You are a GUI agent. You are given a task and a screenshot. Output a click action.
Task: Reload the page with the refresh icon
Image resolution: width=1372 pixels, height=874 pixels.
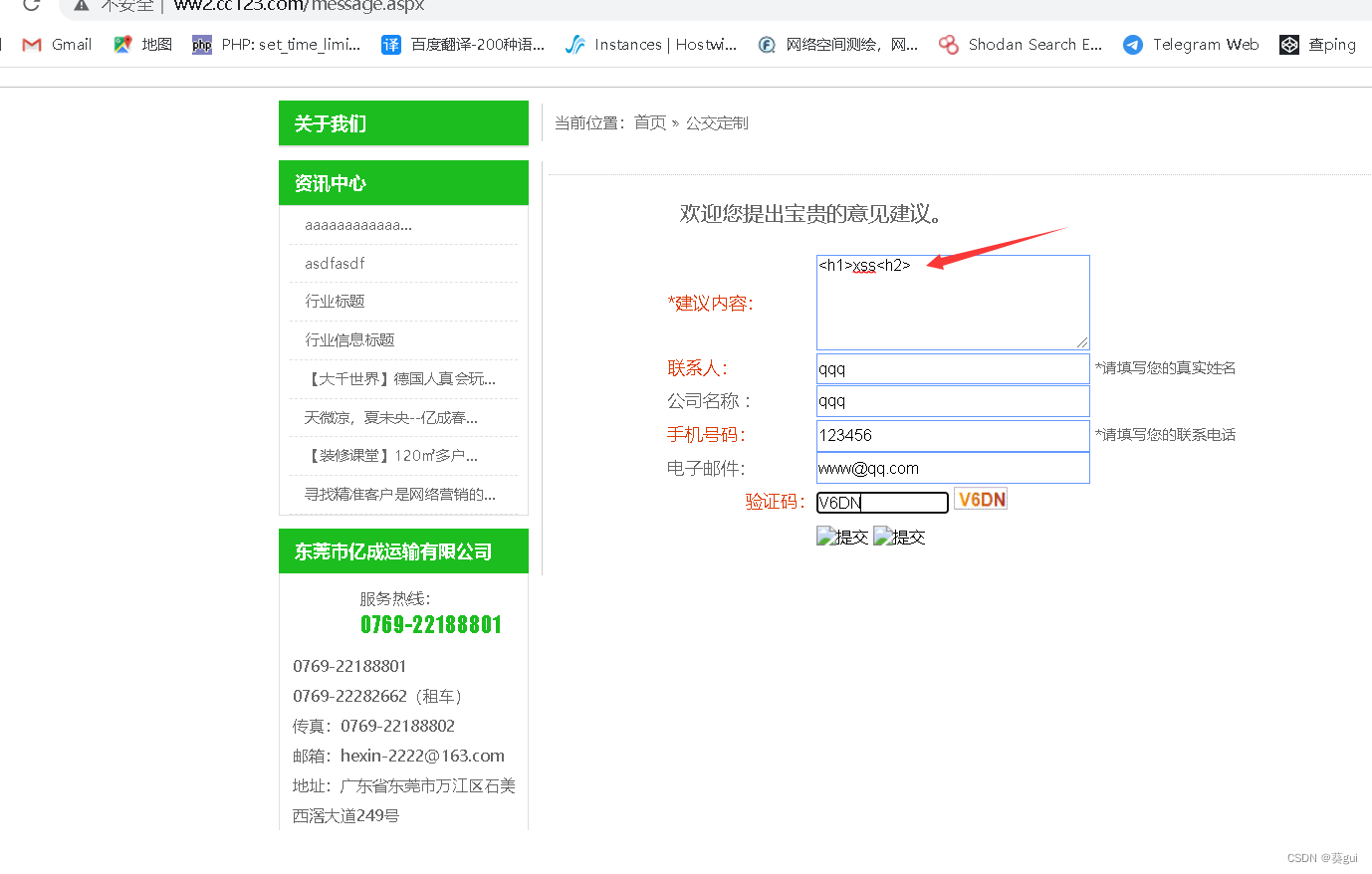pos(31,5)
